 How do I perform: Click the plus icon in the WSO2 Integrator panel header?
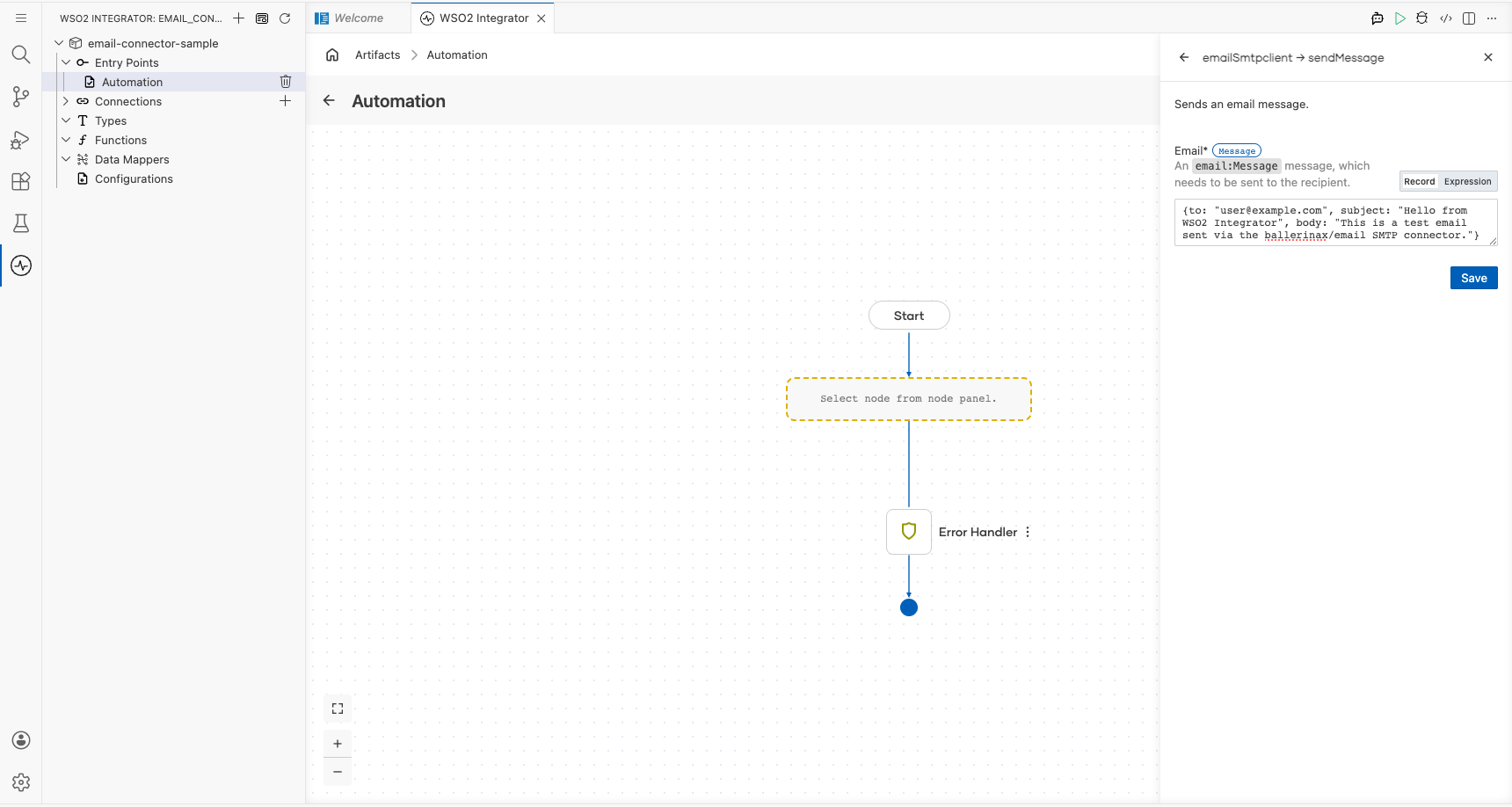[238, 18]
